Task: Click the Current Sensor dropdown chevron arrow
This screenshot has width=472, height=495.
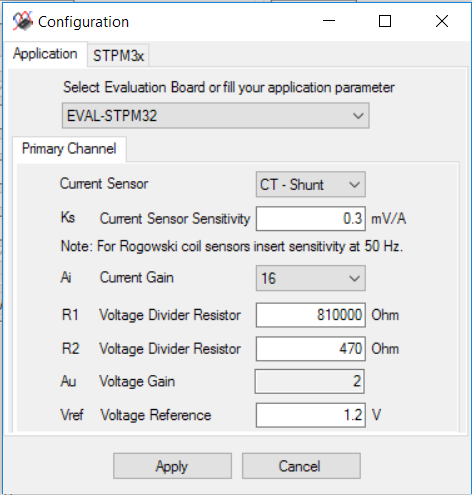Action: (x=354, y=185)
